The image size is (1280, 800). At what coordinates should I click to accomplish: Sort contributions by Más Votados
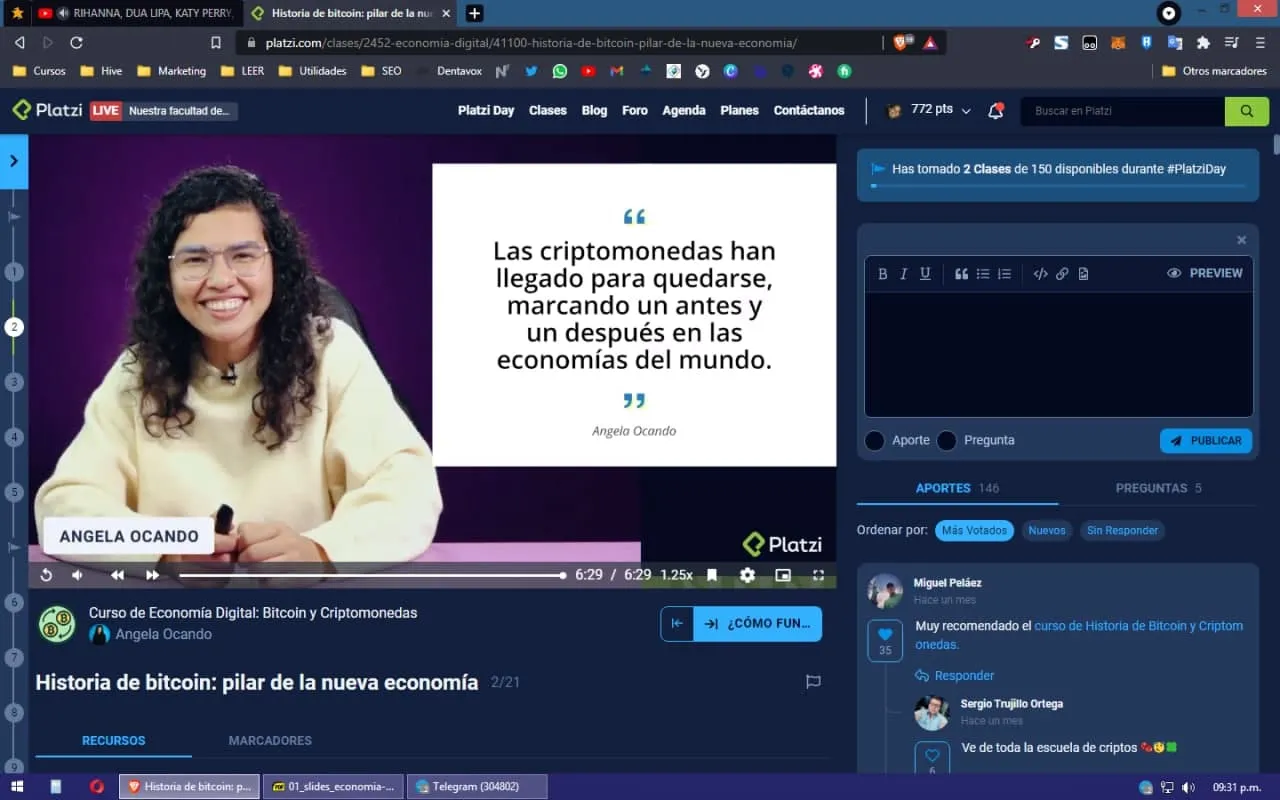pos(974,531)
